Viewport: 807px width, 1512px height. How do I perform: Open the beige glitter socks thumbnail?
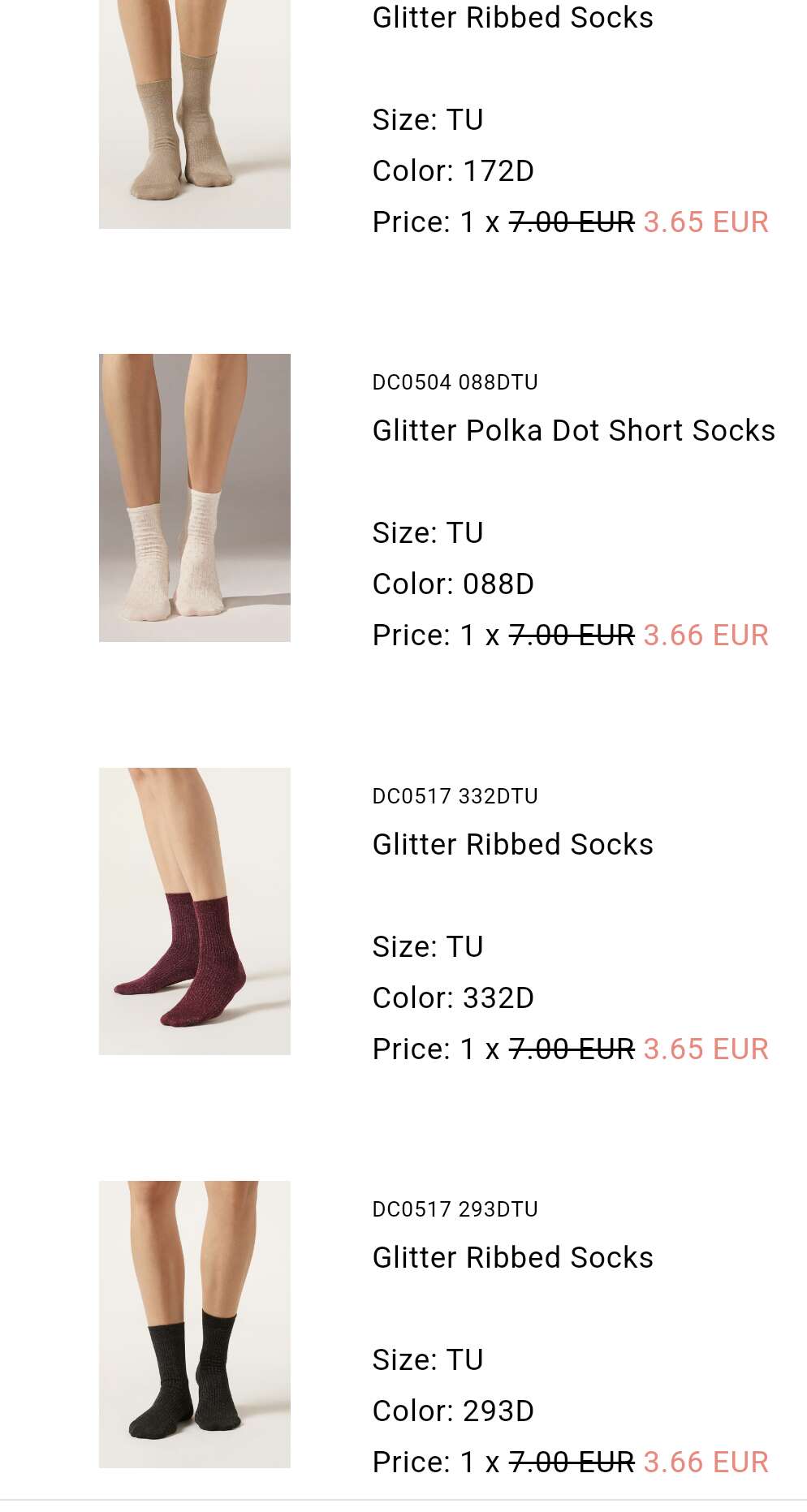194,114
